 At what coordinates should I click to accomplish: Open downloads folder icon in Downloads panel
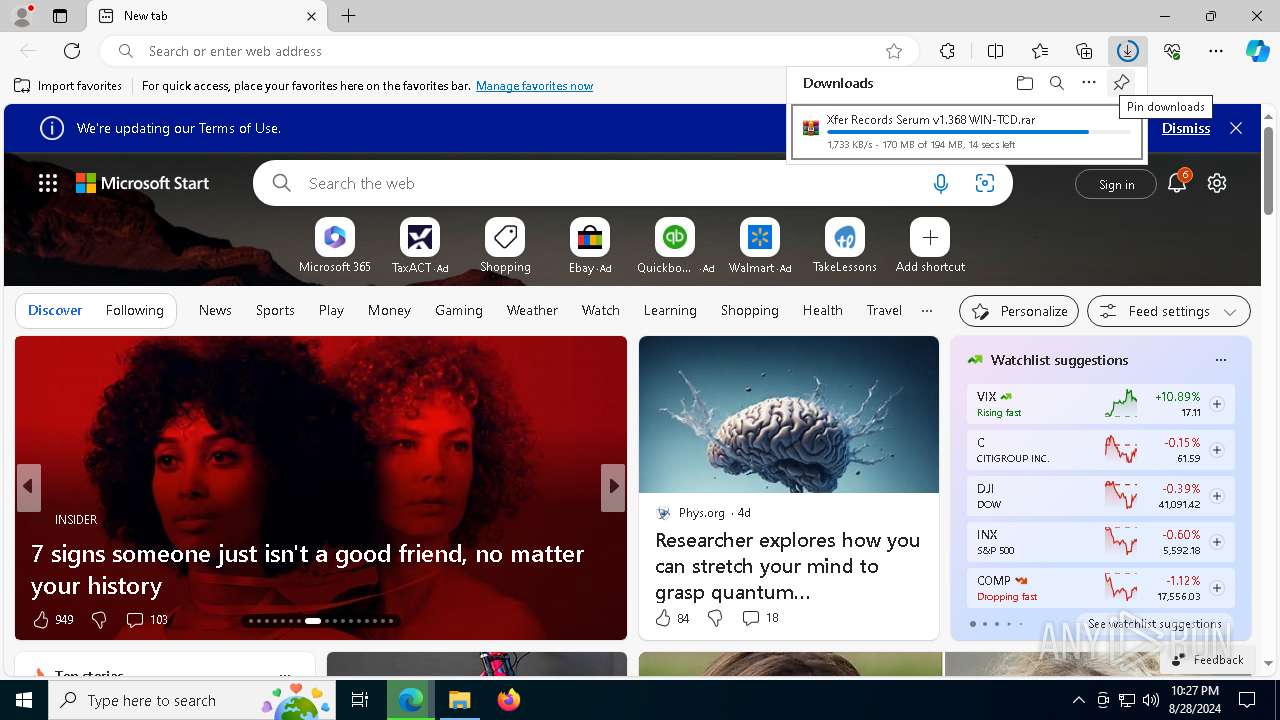click(x=1025, y=83)
